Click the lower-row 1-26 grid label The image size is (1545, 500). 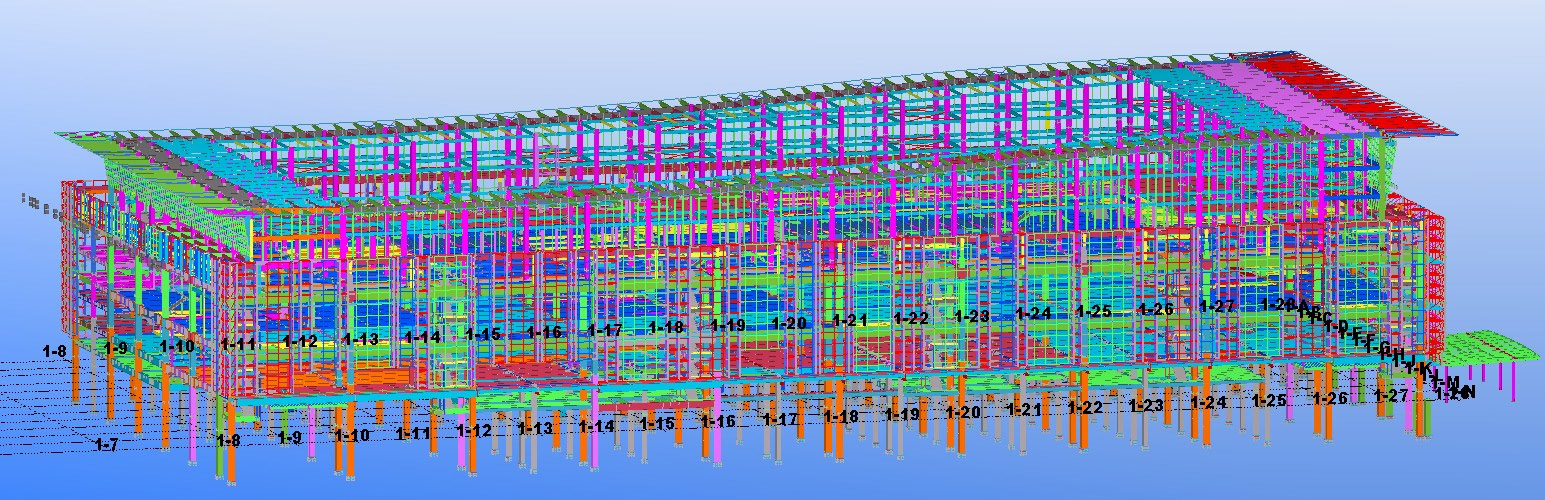tap(1330, 398)
